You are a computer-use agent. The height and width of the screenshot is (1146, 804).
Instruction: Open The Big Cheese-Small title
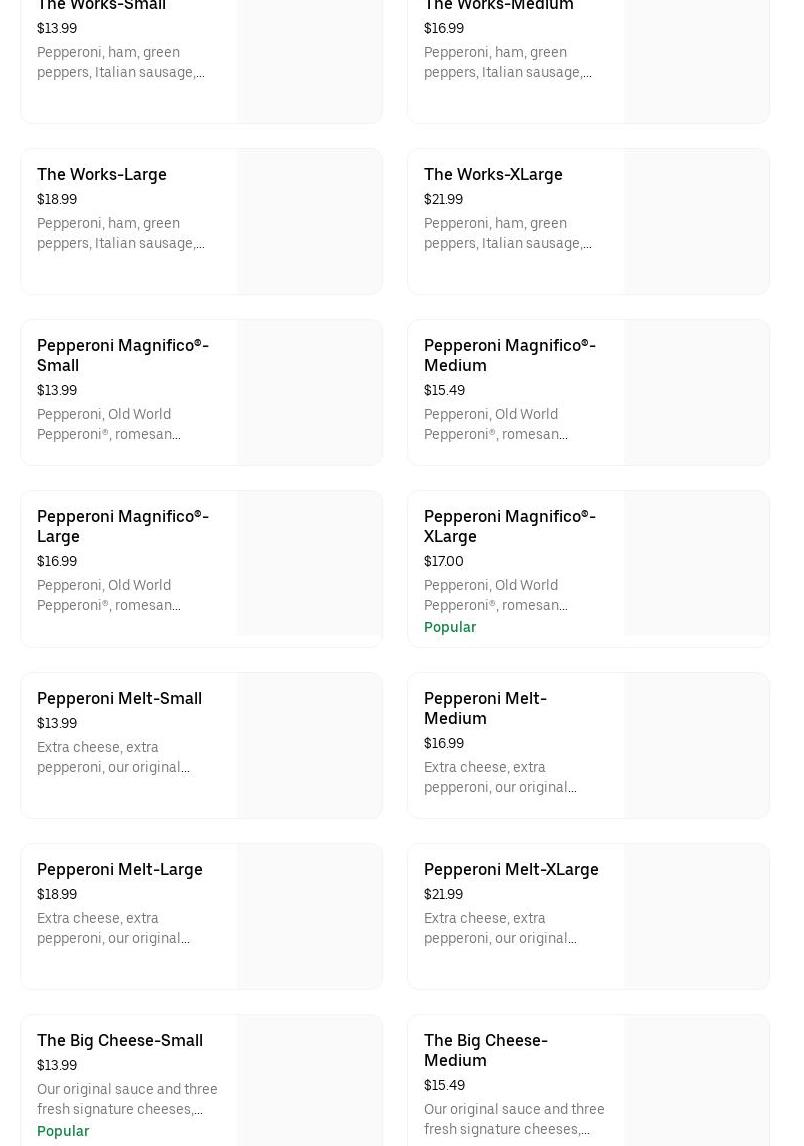pos(120,1040)
